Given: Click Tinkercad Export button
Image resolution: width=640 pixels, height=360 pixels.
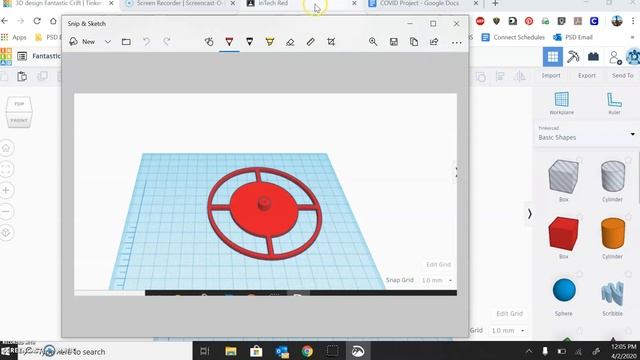Looking at the screenshot, I should (x=587, y=76).
